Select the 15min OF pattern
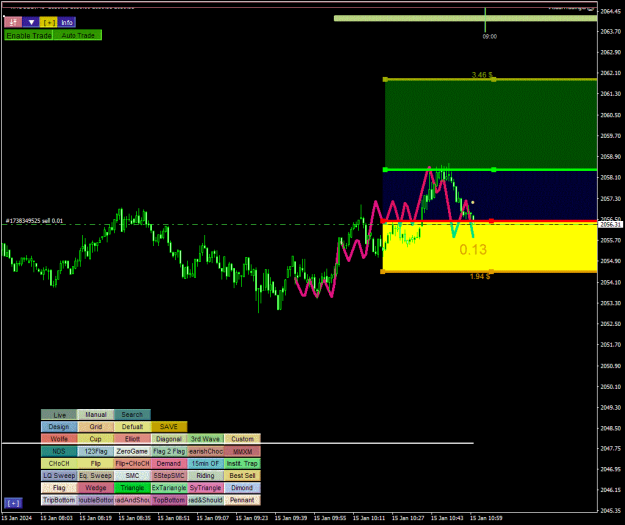 pos(205,463)
